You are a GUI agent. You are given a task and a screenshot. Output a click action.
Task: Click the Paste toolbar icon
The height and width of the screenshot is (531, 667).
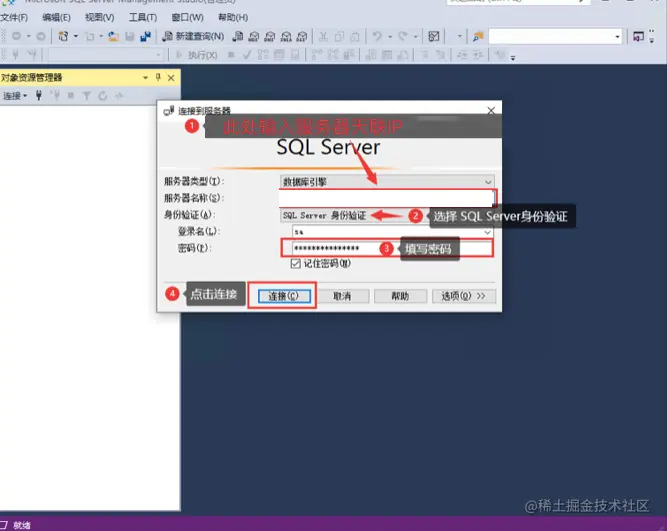[x=355, y=37]
